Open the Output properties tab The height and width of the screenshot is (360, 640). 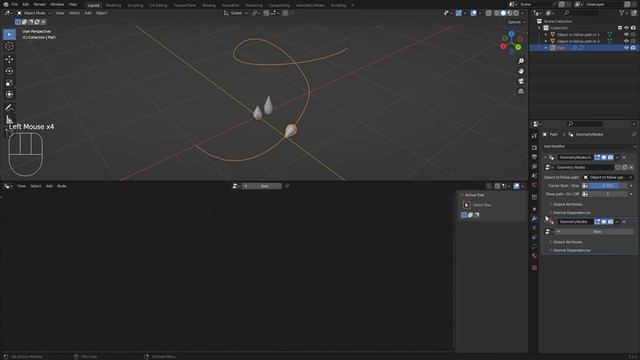[534, 157]
